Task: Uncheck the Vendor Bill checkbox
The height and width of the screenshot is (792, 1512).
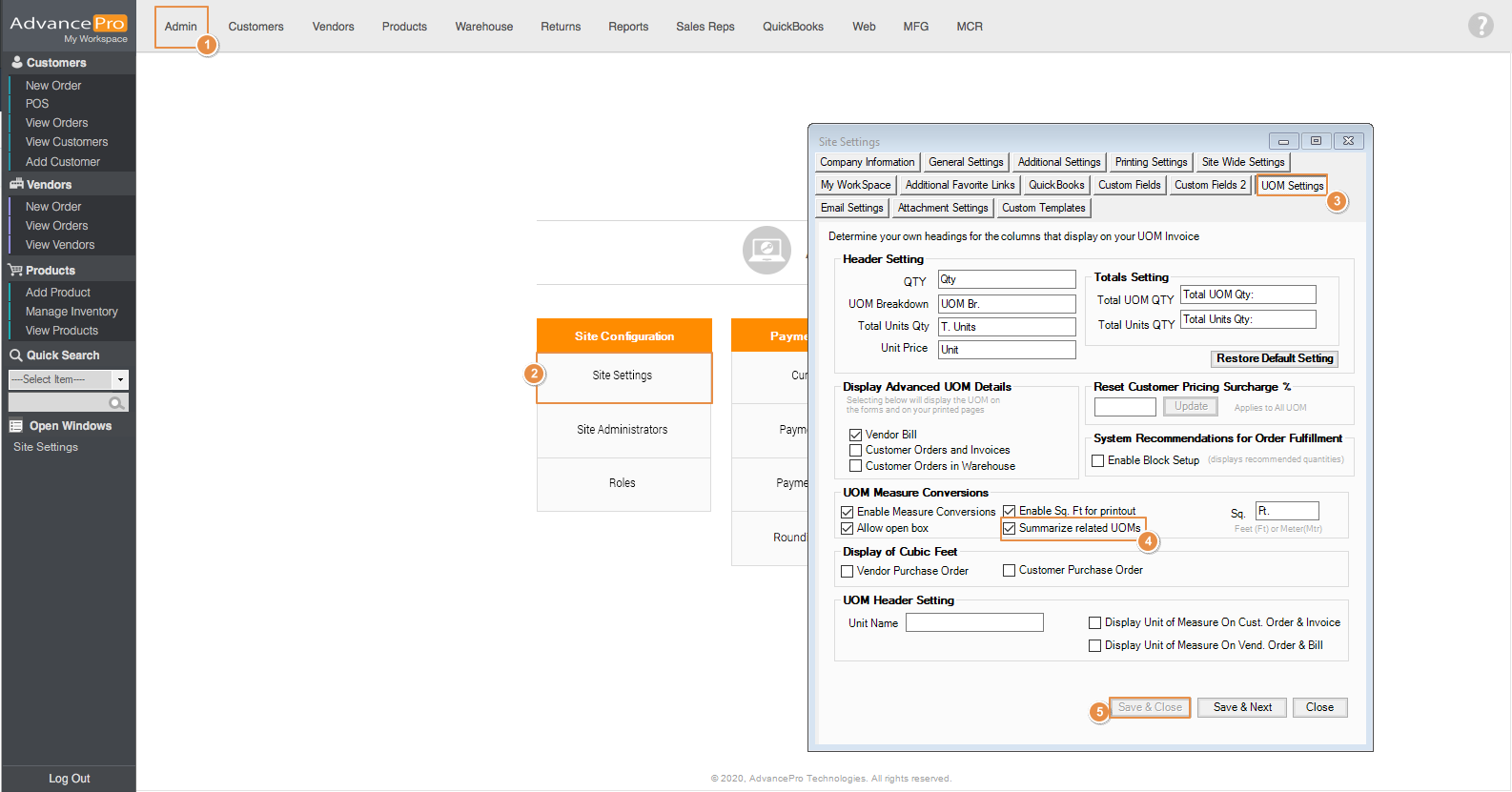Action: (x=855, y=435)
